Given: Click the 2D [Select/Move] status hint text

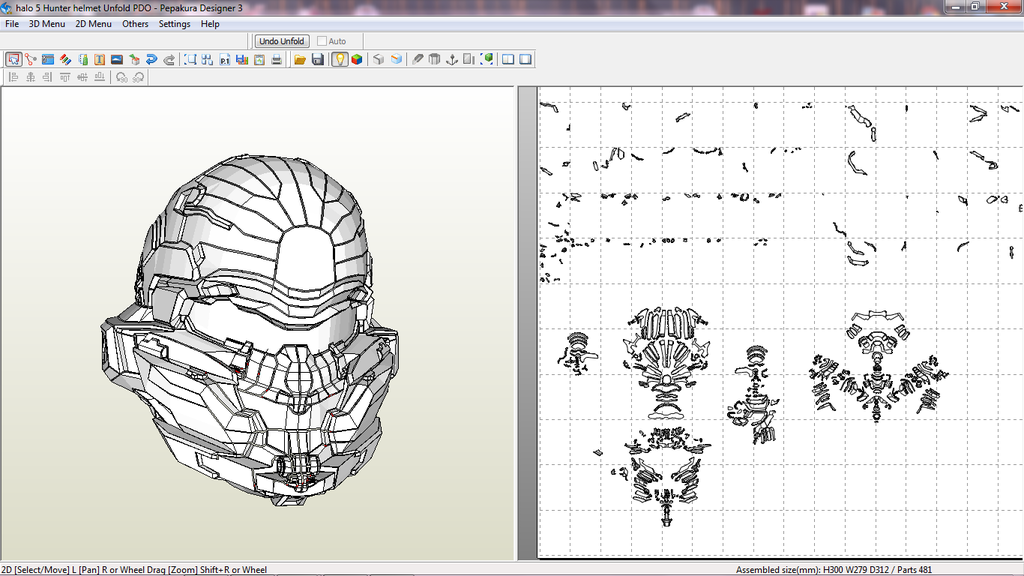Looking at the screenshot, I should pos(134,569).
